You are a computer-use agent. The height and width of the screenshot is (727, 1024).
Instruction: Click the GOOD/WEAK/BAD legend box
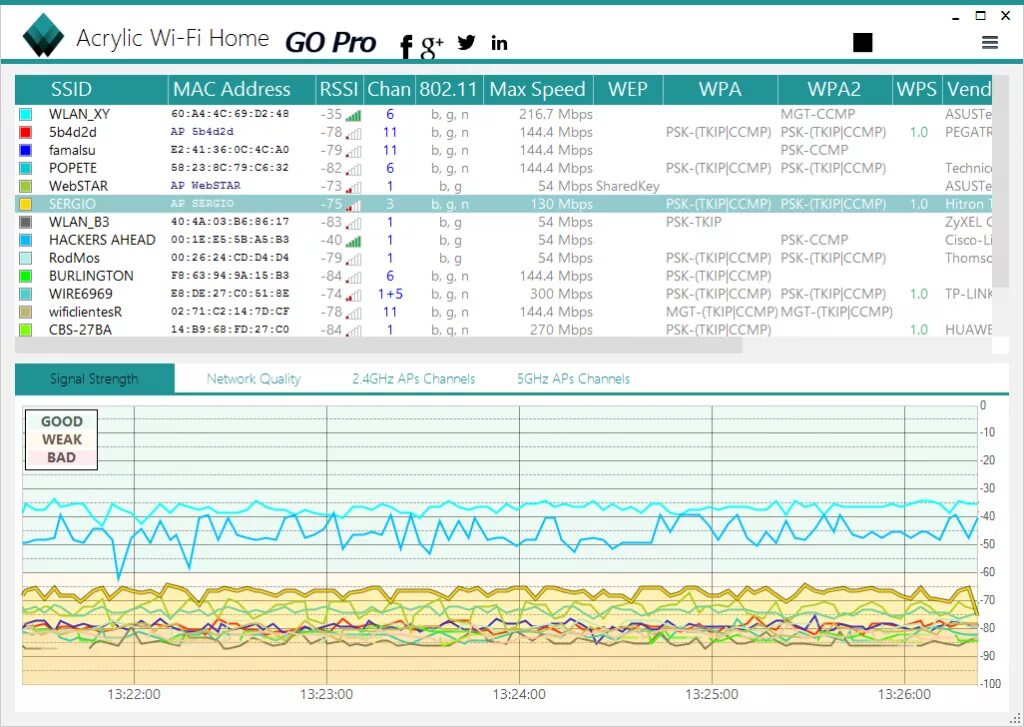pyautogui.click(x=61, y=440)
